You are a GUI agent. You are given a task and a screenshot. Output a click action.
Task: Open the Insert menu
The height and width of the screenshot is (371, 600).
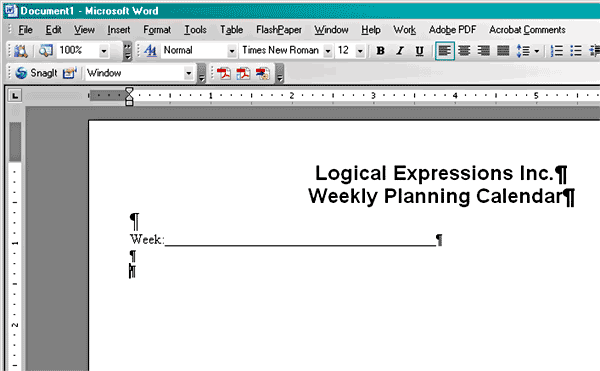point(119,30)
